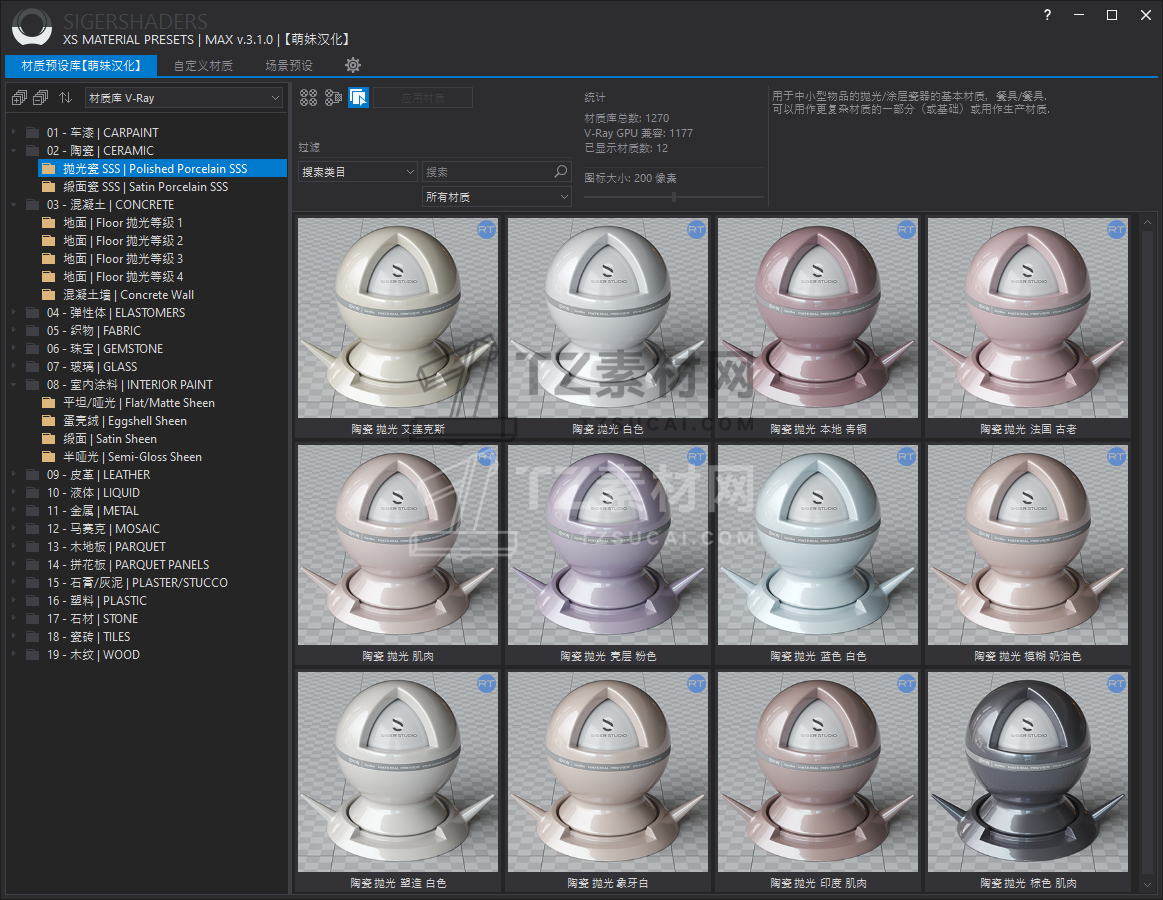Open the 搜索类目 category dropdown
The height and width of the screenshot is (900, 1163).
pyautogui.click(x=358, y=172)
